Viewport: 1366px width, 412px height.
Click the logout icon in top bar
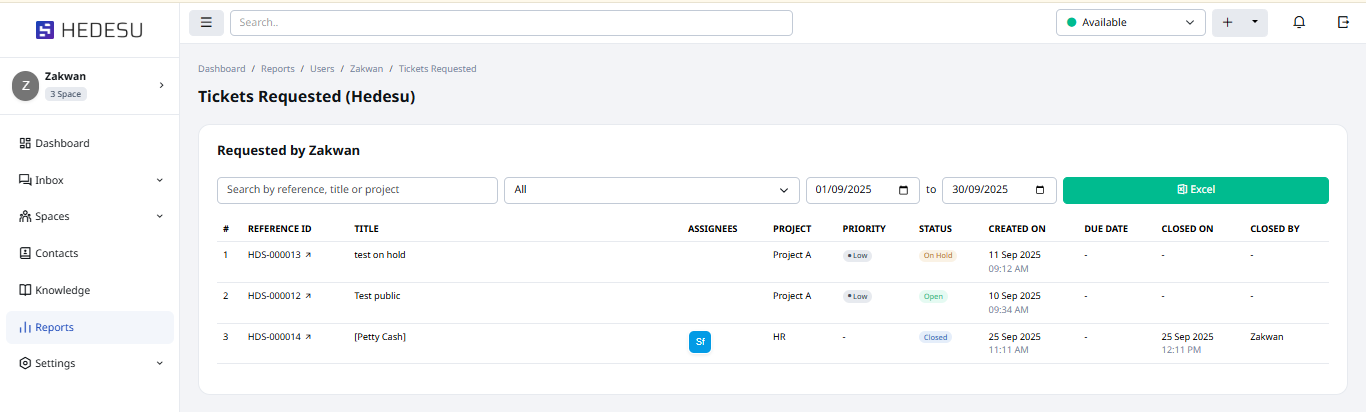click(1342, 22)
